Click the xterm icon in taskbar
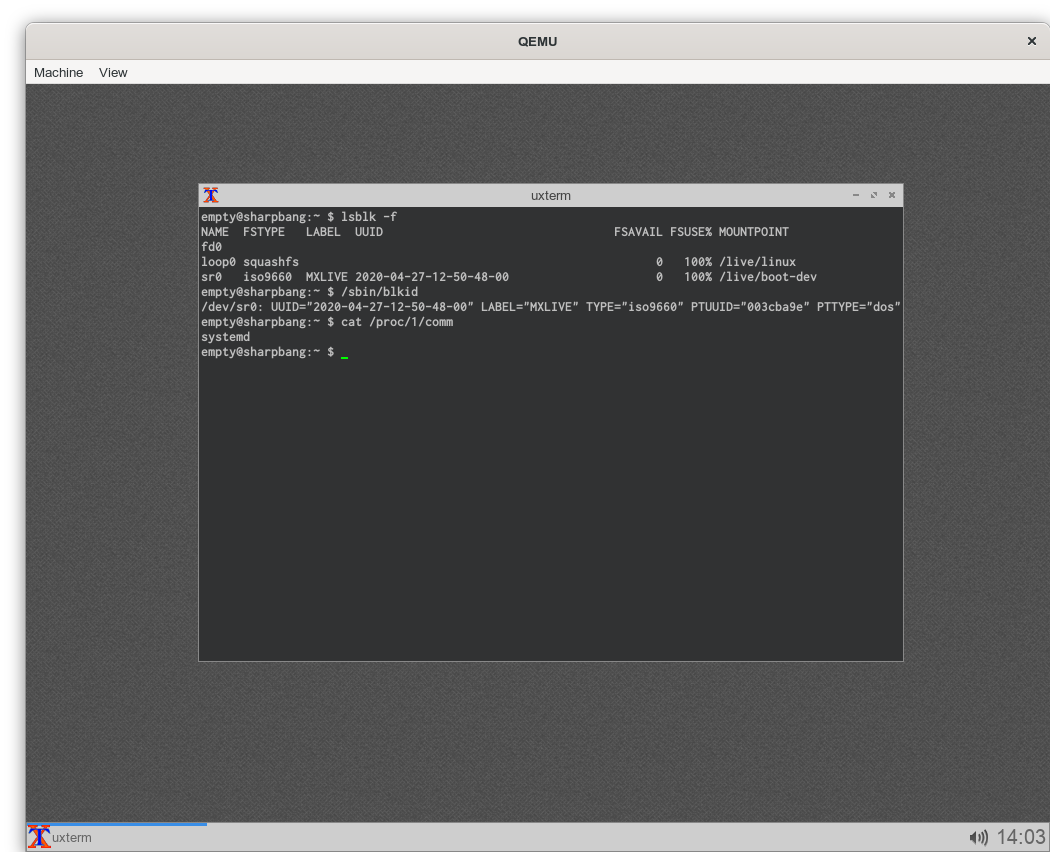The width and height of the screenshot is (1050, 852). coord(39,837)
